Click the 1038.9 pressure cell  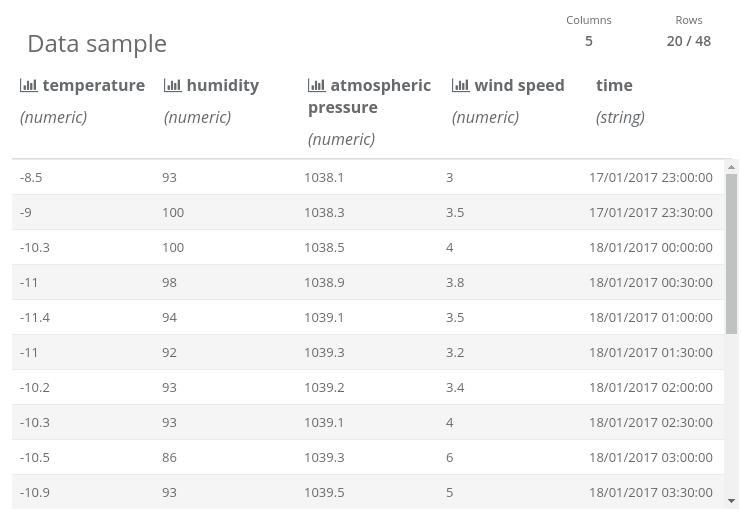[324, 282]
